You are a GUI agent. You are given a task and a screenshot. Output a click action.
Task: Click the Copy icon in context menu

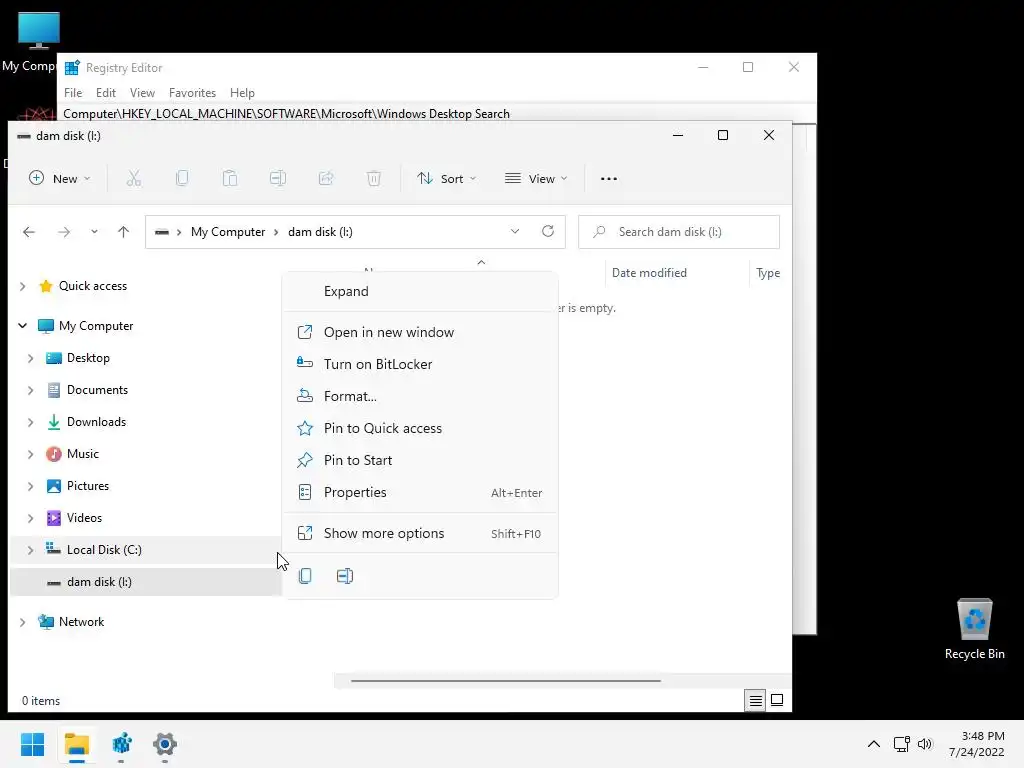pyautogui.click(x=305, y=576)
